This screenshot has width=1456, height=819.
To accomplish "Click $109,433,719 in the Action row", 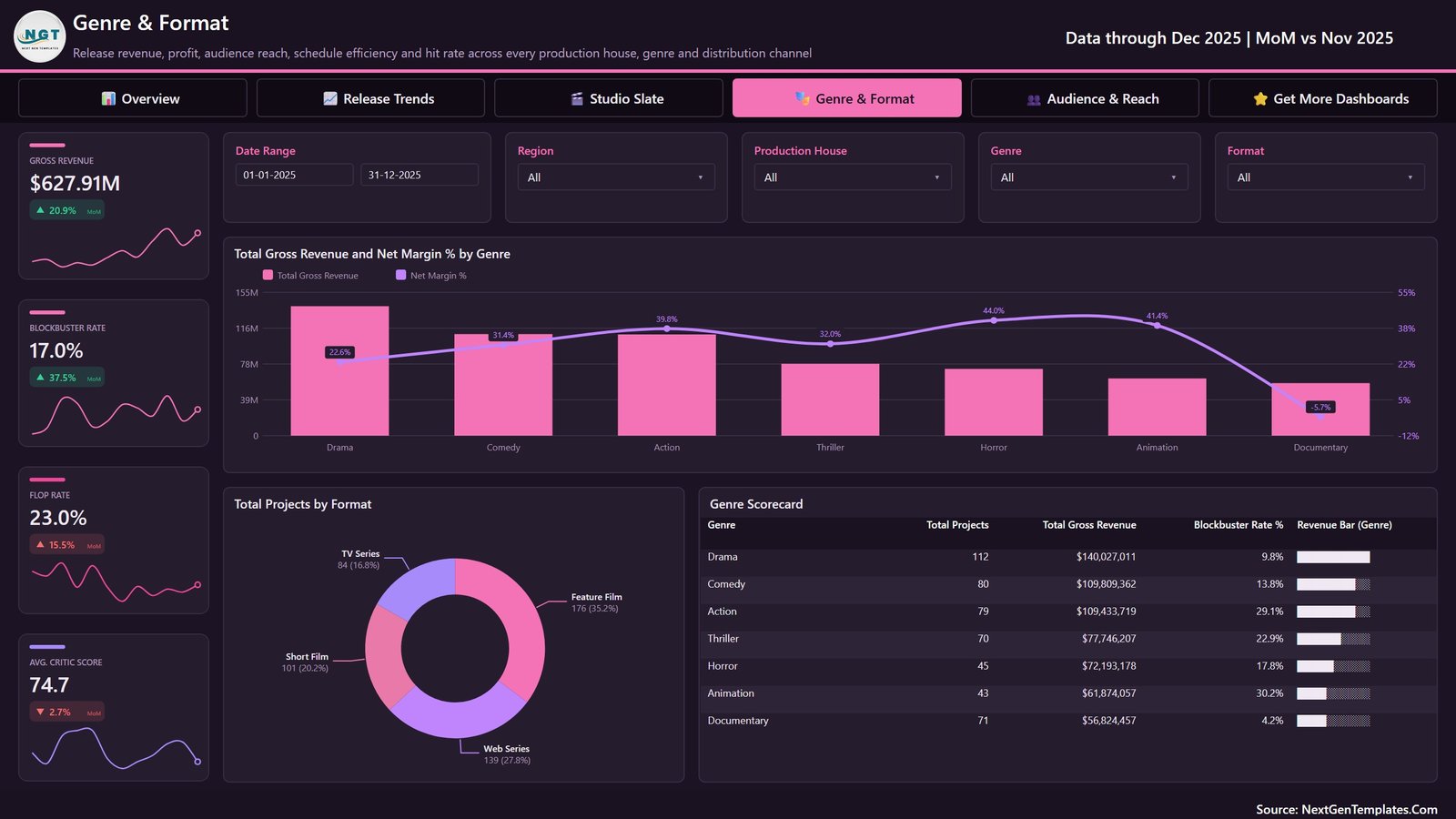I will click(1106, 612).
